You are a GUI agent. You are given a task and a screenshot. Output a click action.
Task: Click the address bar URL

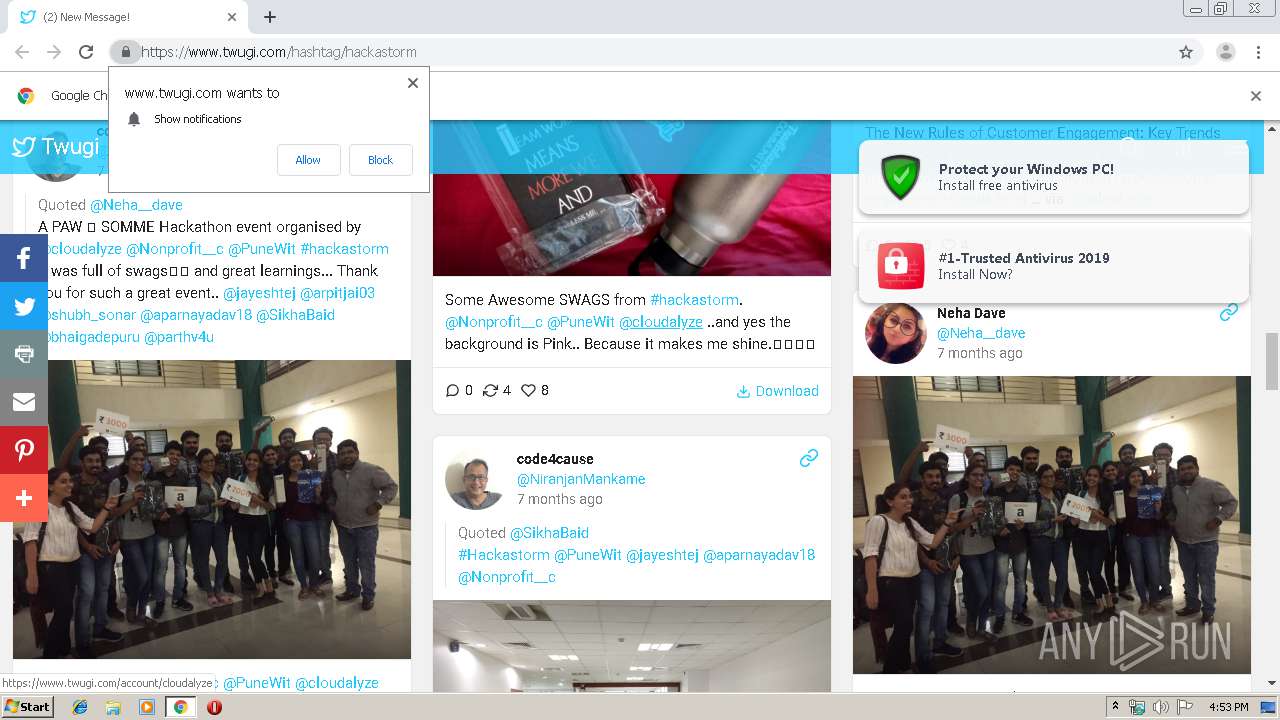(x=278, y=52)
